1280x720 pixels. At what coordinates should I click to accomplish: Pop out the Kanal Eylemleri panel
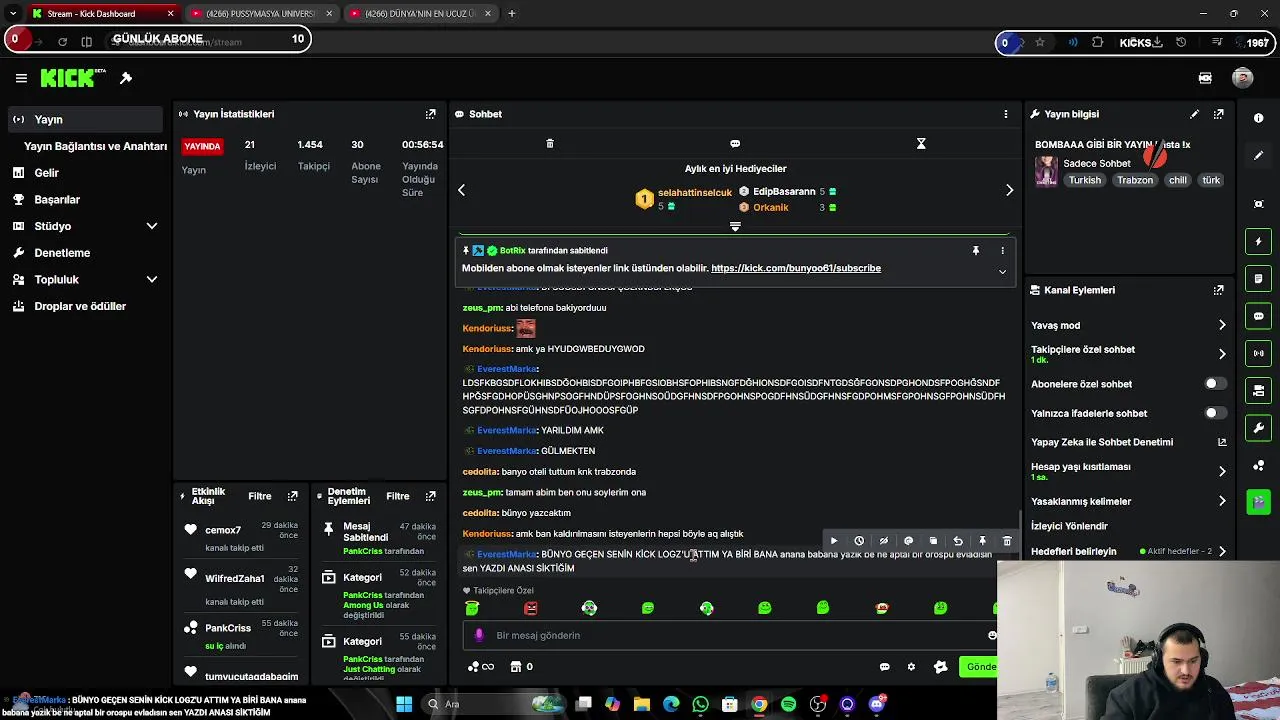[1219, 290]
